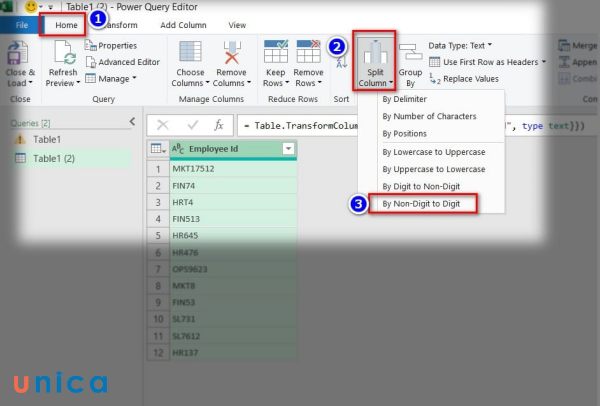
Task: Collapse the Queries pane chevron
Action: 132,121
